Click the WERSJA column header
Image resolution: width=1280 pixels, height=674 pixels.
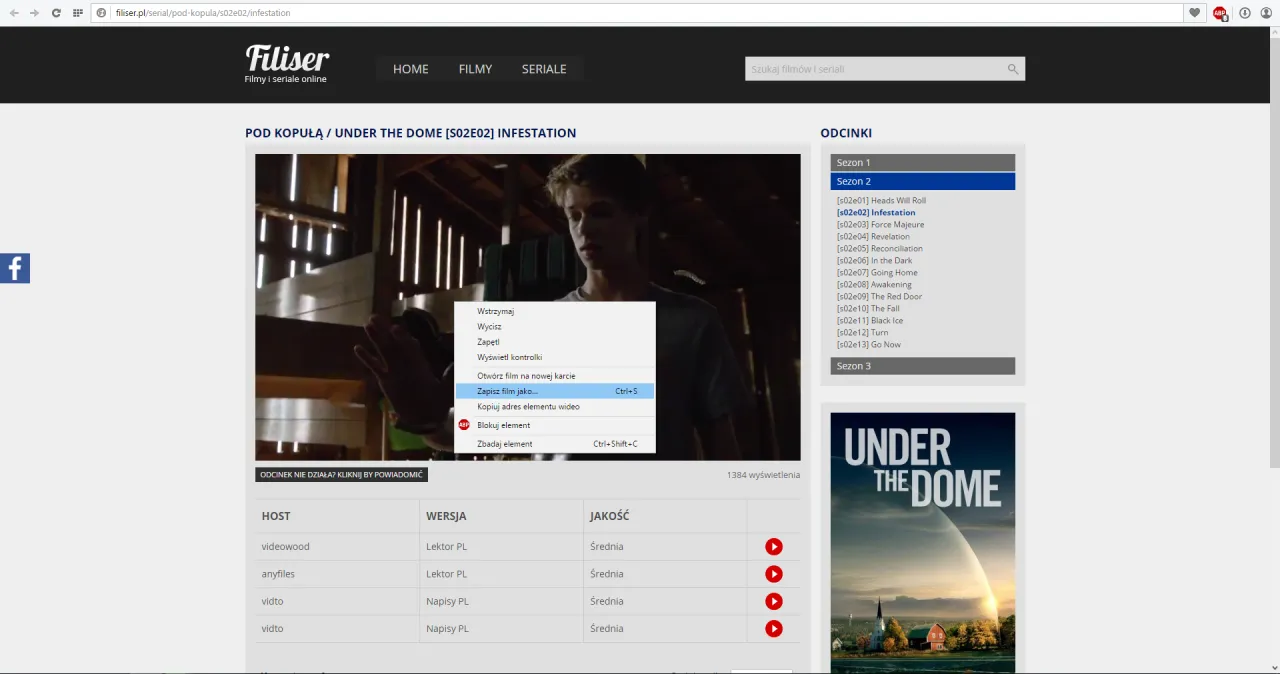click(x=446, y=516)
